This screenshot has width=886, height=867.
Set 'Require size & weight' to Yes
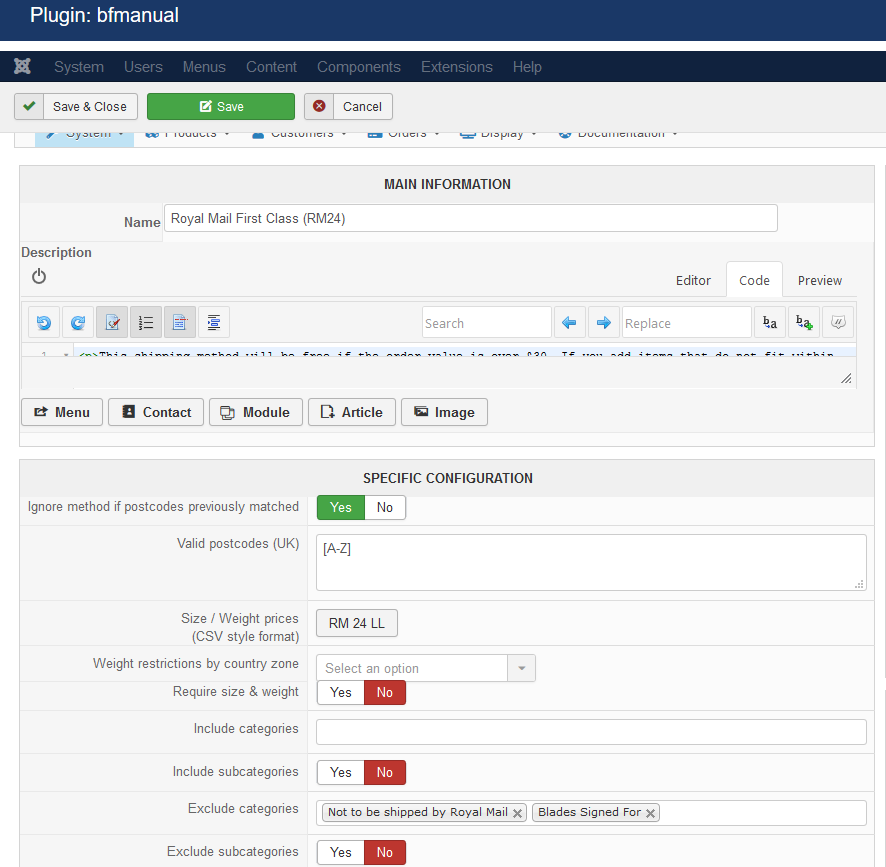coord(341,692)
